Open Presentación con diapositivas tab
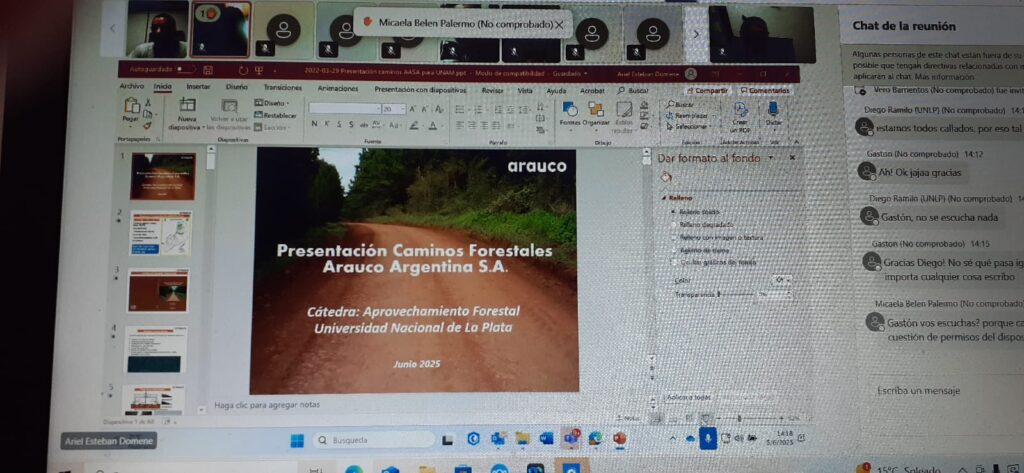Screen dimensions: 1024x473 point(420,90)
